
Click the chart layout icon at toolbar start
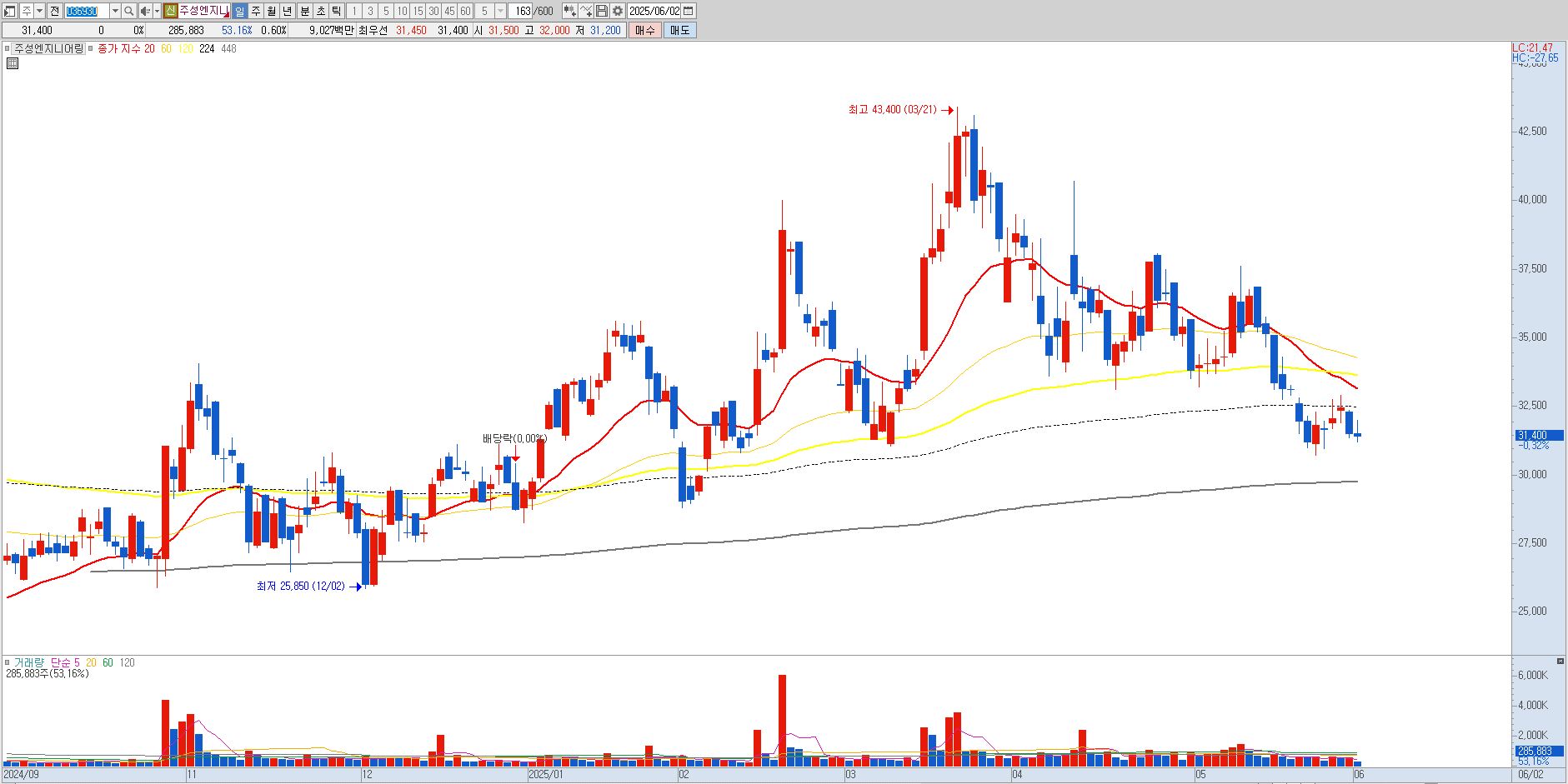click(x=10, y=11)
